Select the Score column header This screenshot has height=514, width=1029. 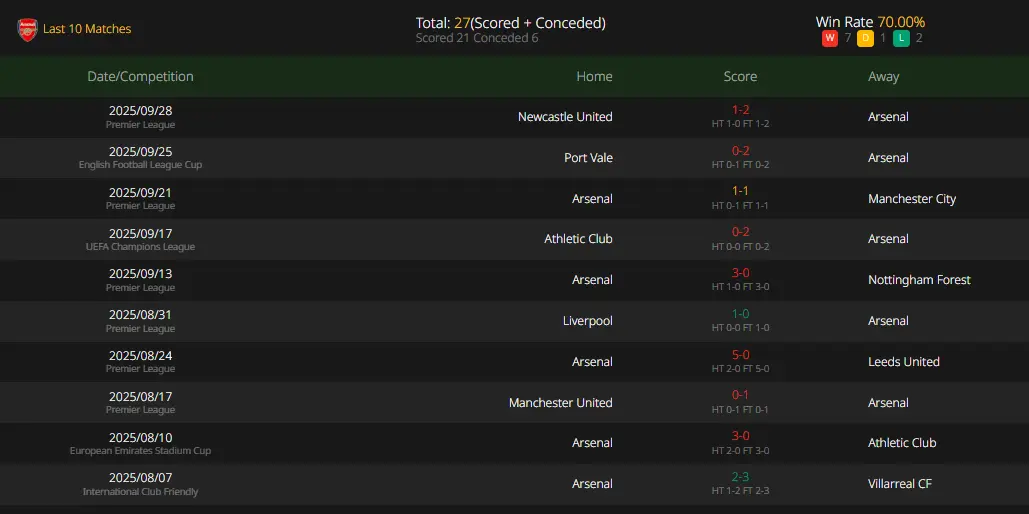point(740,77)
